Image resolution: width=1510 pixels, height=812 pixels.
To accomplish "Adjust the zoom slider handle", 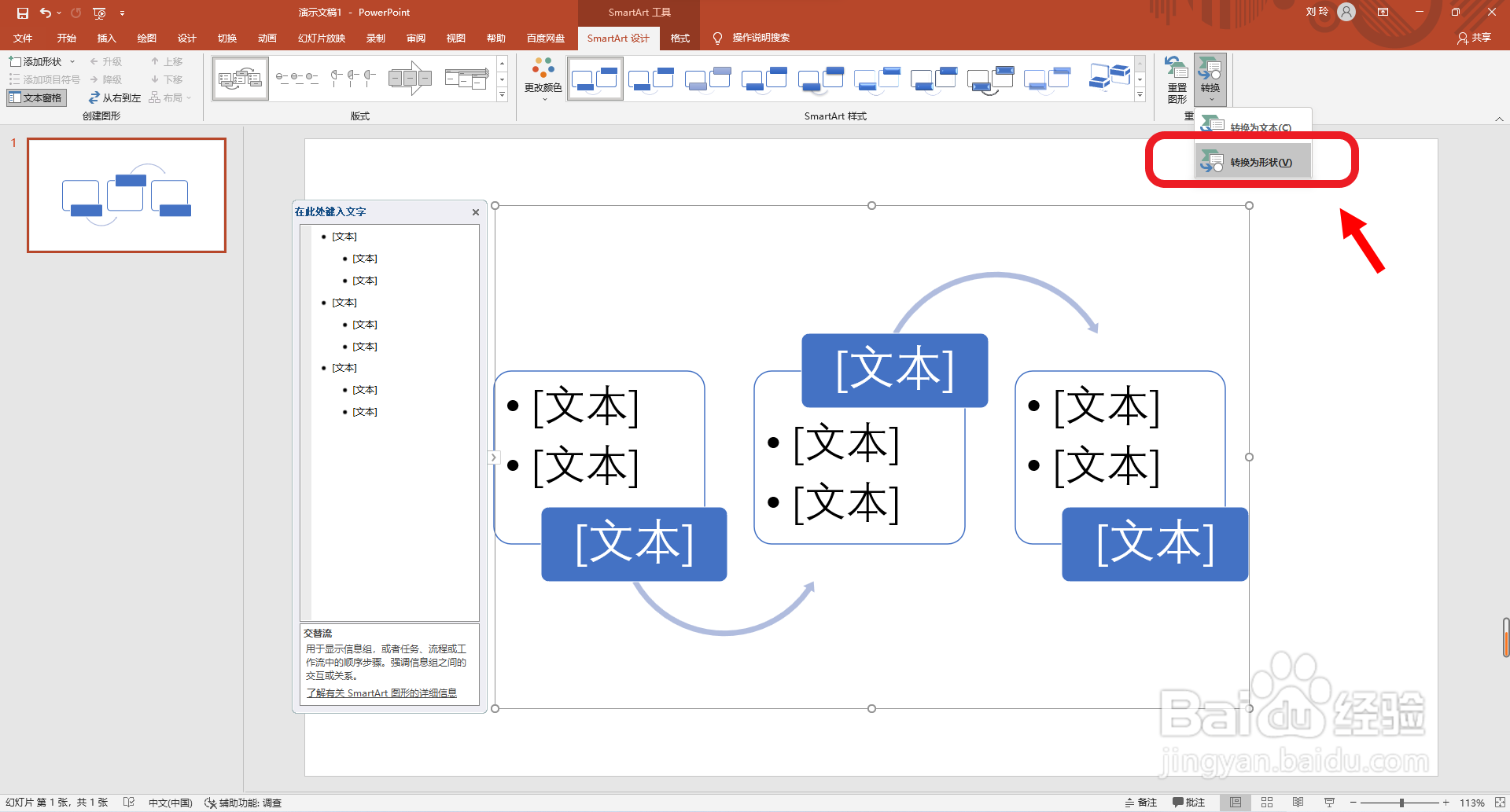I will (1401, 803).
